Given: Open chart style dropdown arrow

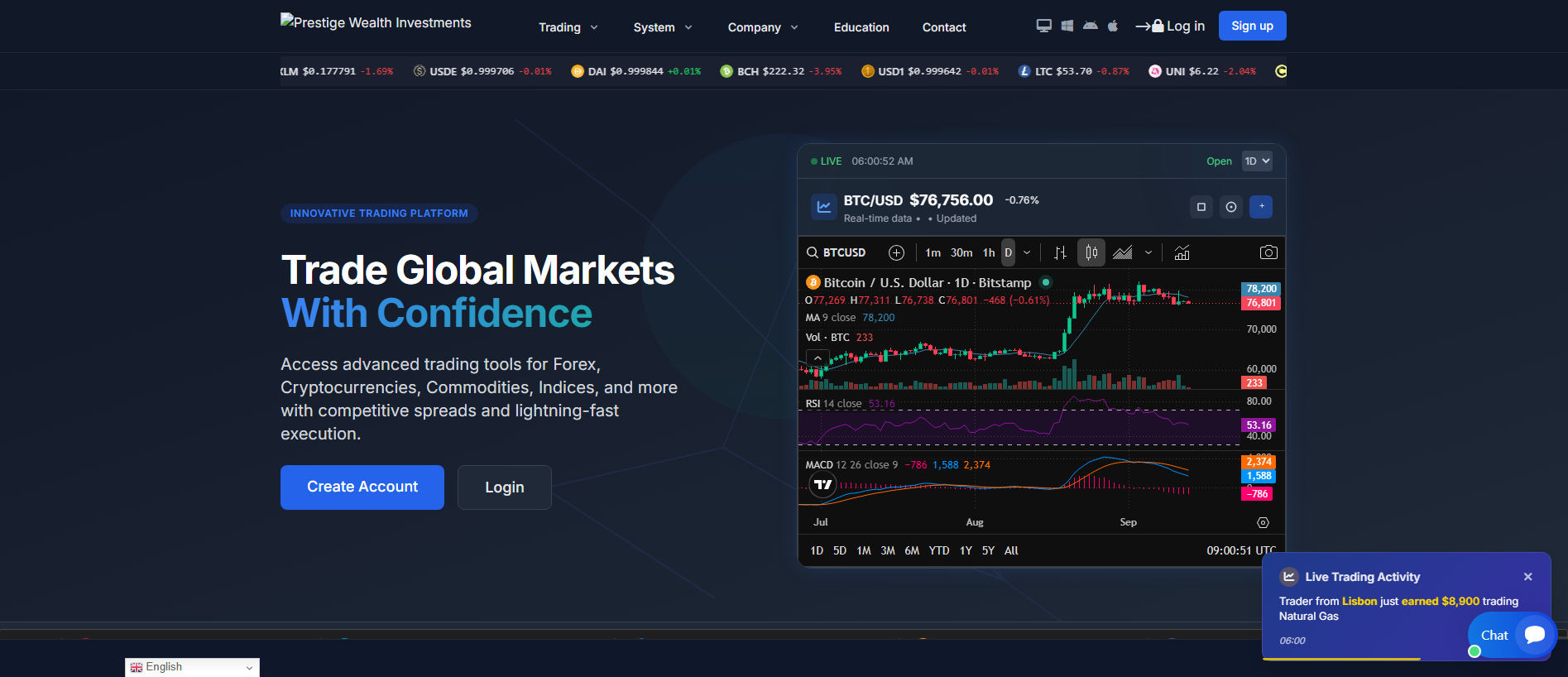Looking at the screenshot, I should click(1148, 252).
